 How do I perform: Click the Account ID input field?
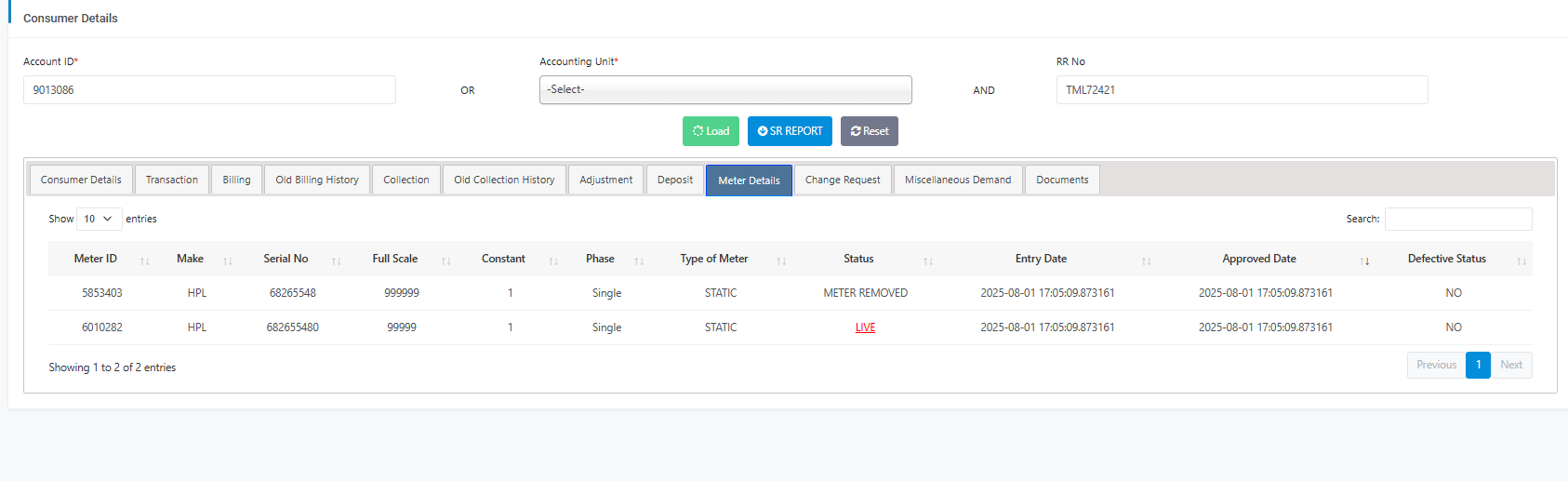coord(209,90)
